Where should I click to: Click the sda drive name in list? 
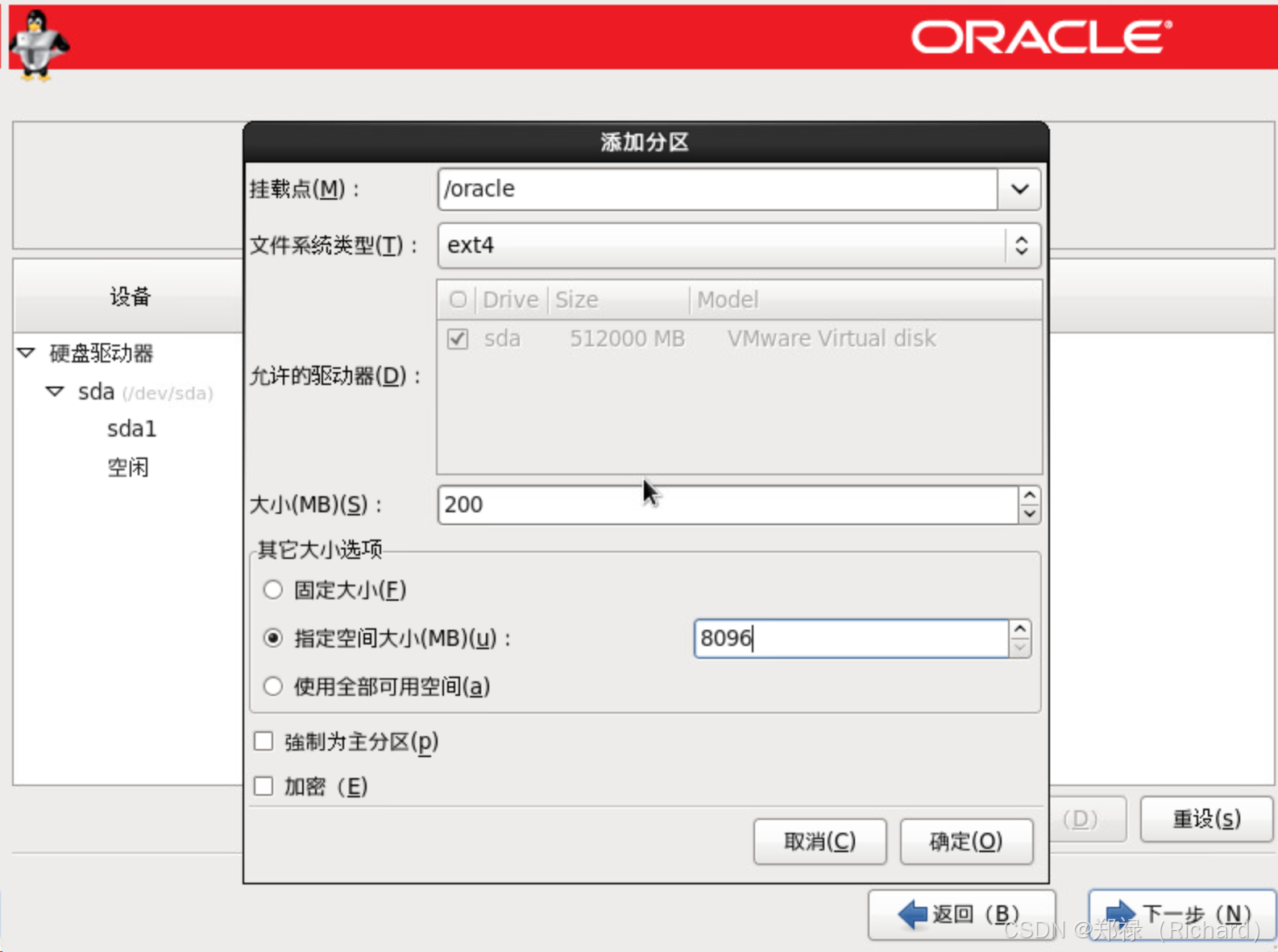(x=502, y=338)
